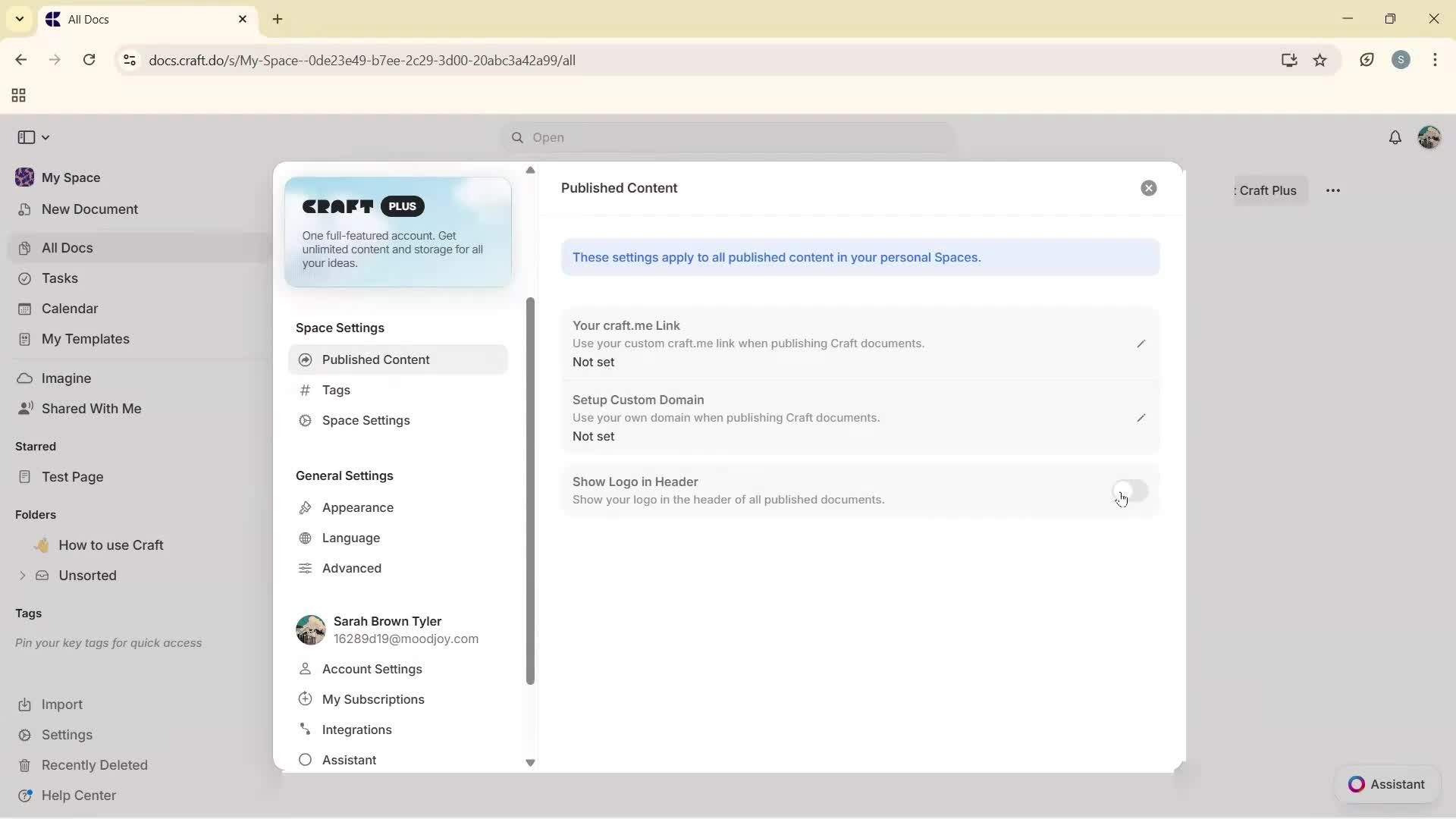The width and height of the screenshot is (1456, 819).
Task: Open Integrations settings
Action: pos(356,730)
